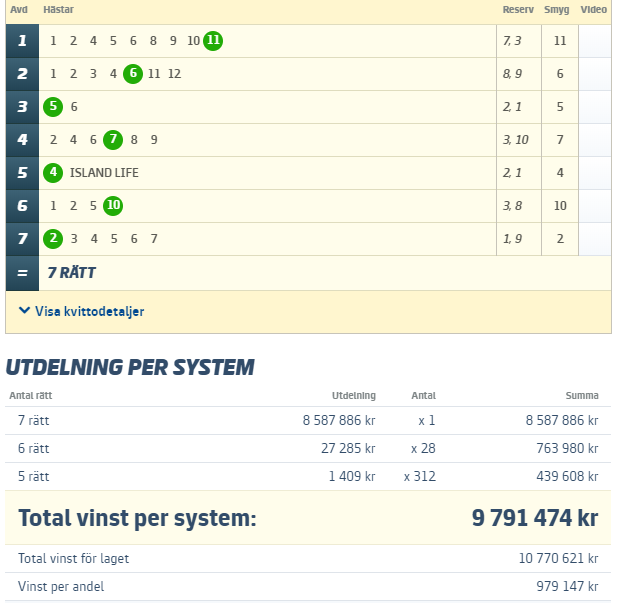Click count x 28 for 6 rätt
Screen dimensions: 618x603
(423, 449)
